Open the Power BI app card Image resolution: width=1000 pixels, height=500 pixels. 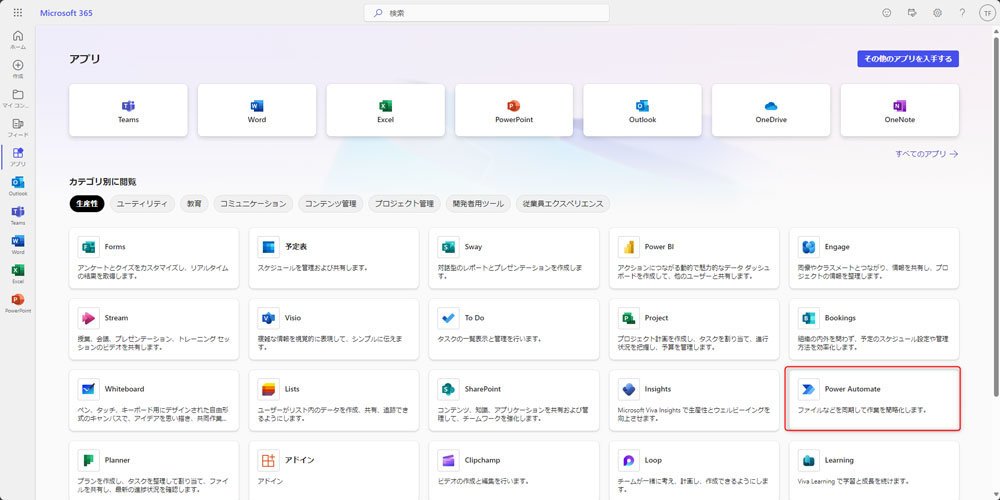[694, 258]
